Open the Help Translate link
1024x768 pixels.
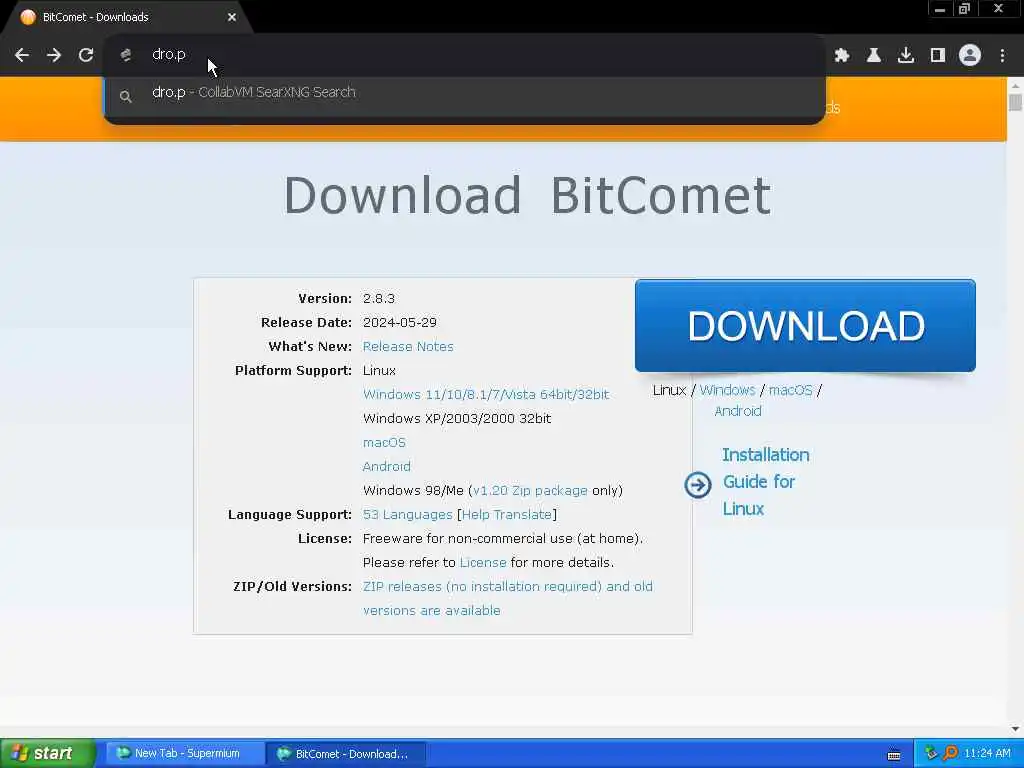tap(507, 515)
